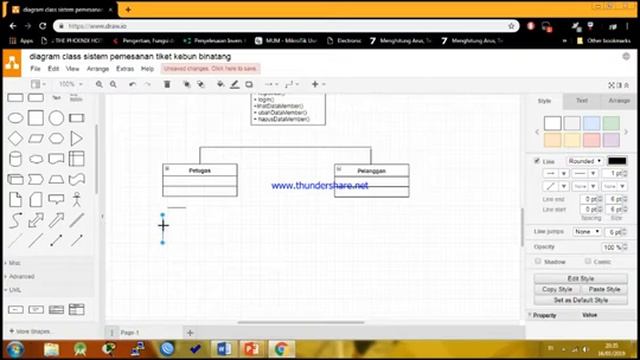Open the Edit menu
This screenshot has width=640, height=360.
pos(53,69)
